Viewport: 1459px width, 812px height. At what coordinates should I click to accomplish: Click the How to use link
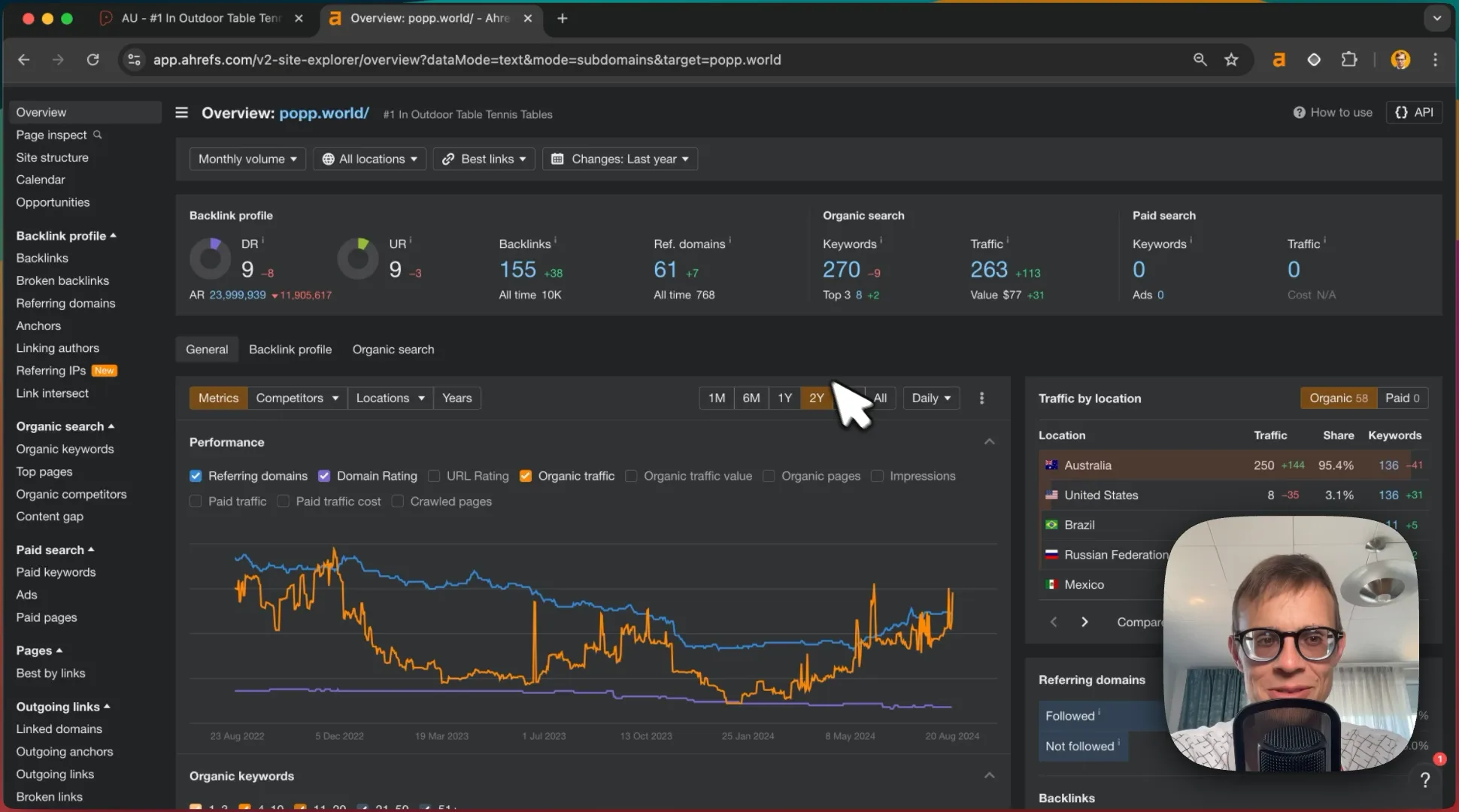coord(1333,112)
